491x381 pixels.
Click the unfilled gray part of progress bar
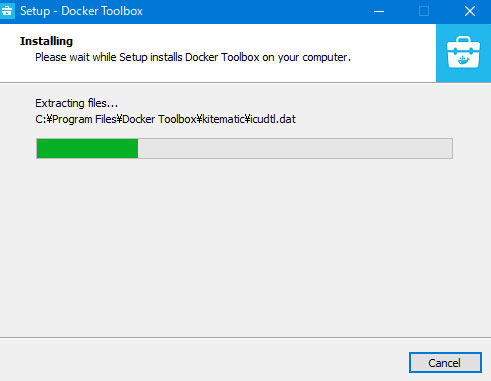[x=295, y=148]
